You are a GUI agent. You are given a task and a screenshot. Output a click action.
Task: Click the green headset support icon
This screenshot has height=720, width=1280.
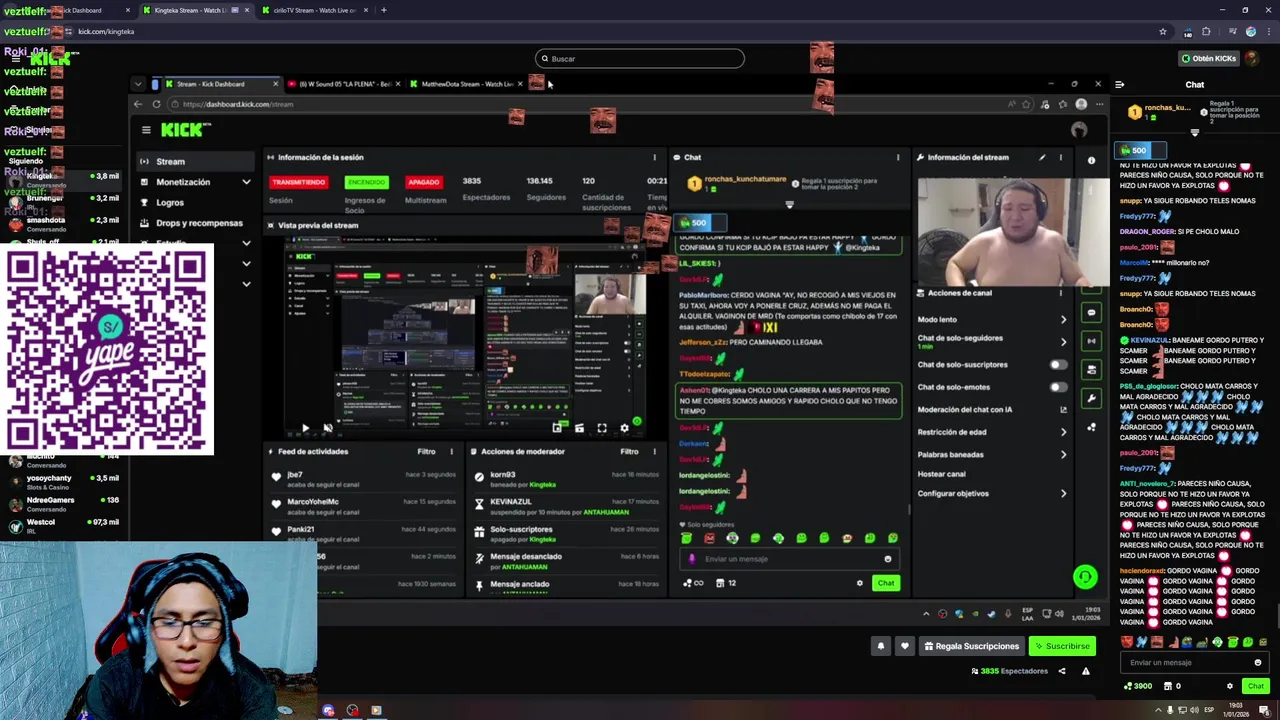(x=1085, y=577)
